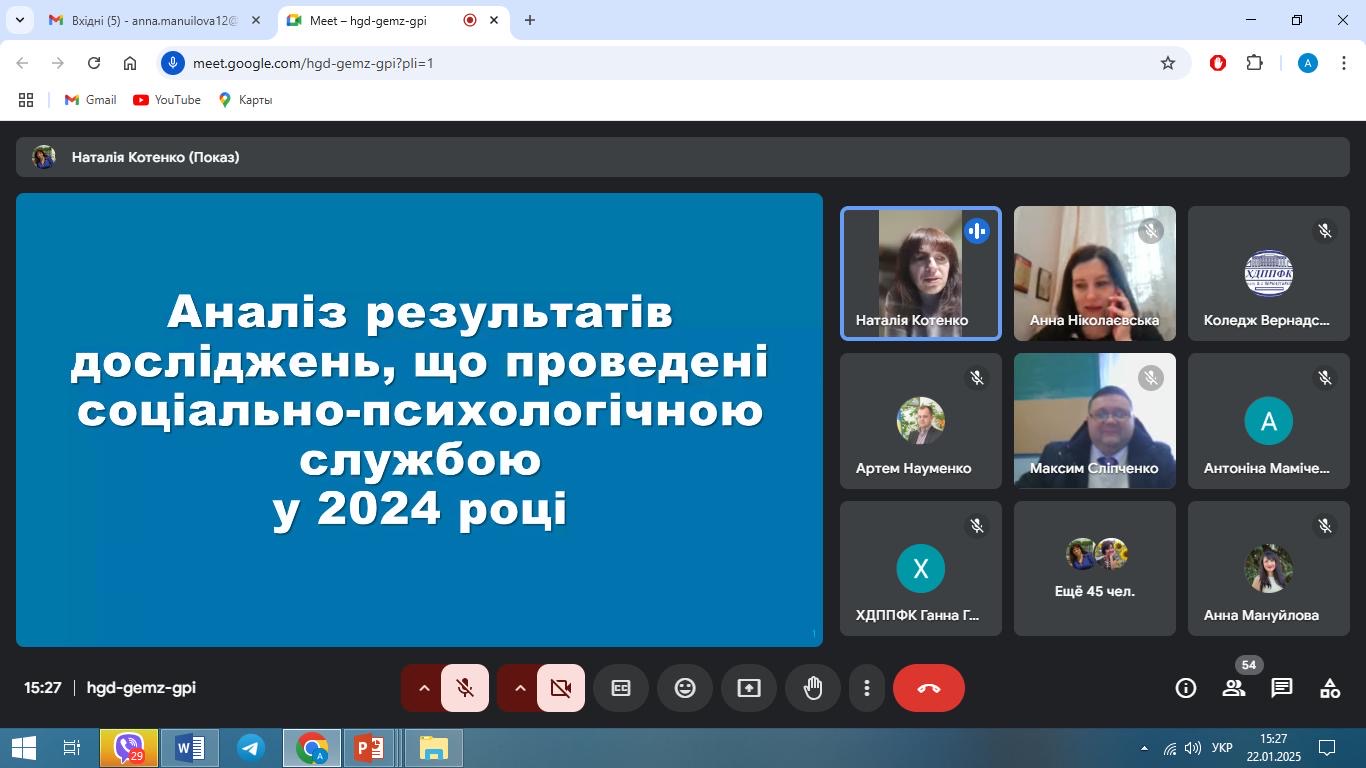Select Максим Сліпченко video tile

tap(1095, 421)
